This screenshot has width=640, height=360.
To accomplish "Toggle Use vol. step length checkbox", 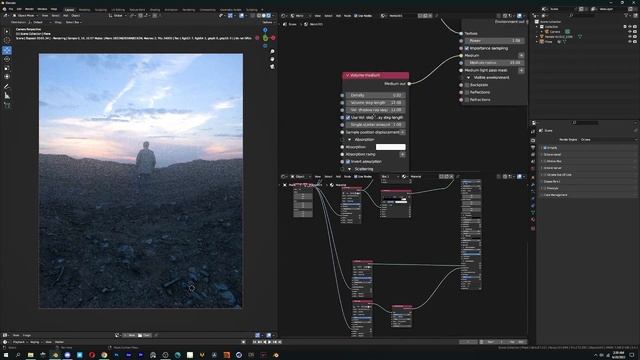I will [x=348, y=118].
